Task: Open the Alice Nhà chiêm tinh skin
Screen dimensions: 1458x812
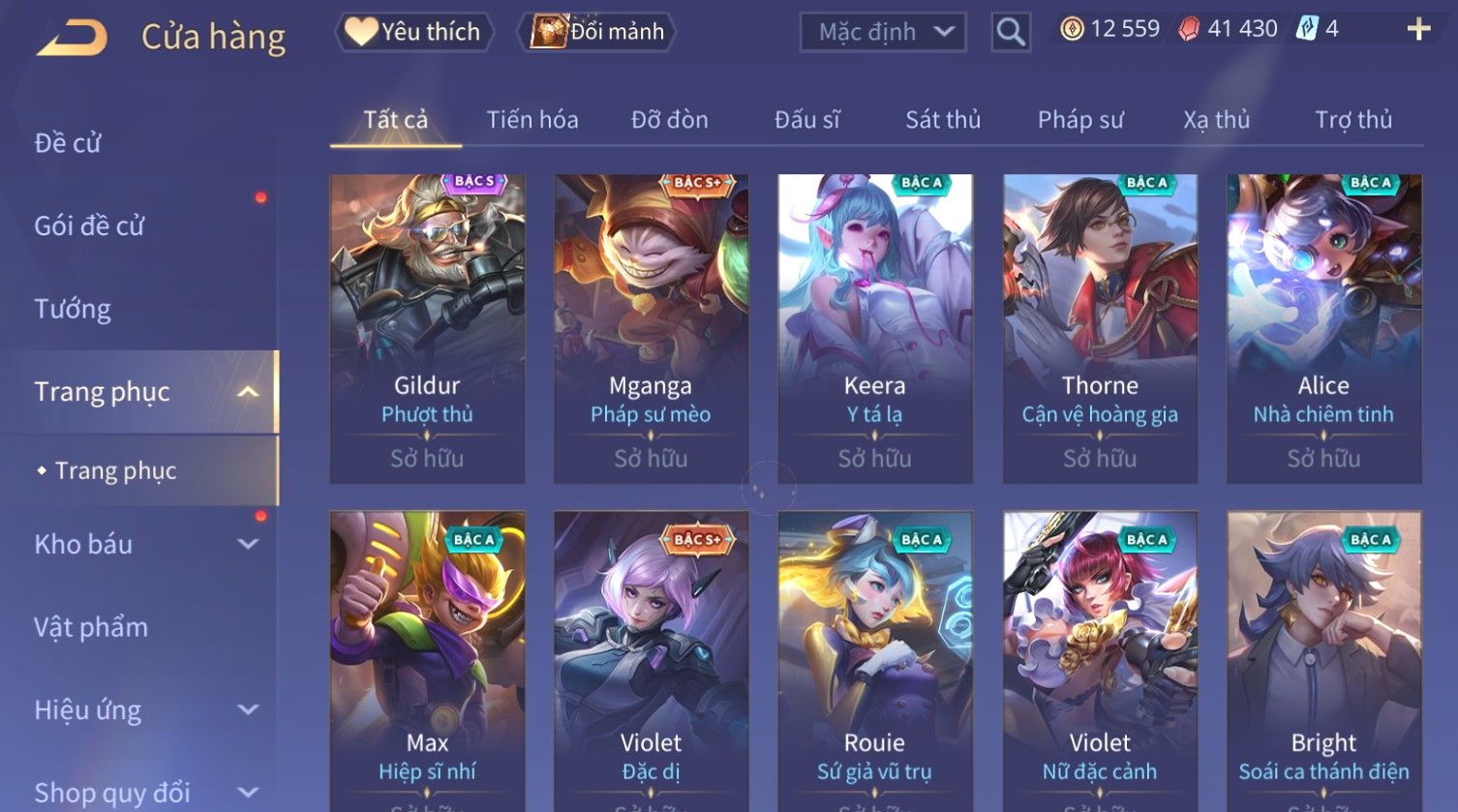Action: tap(1323, 329)
